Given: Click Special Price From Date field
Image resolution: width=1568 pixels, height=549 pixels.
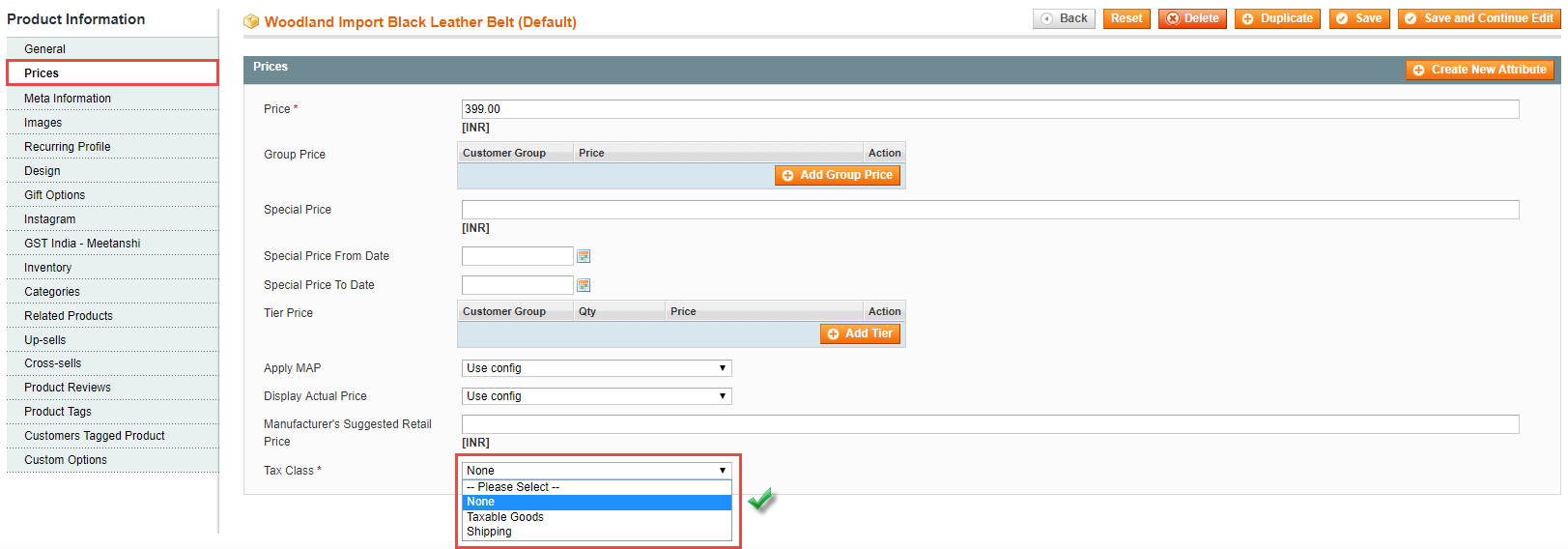Looking at the screenshot, I should [518, 256].
